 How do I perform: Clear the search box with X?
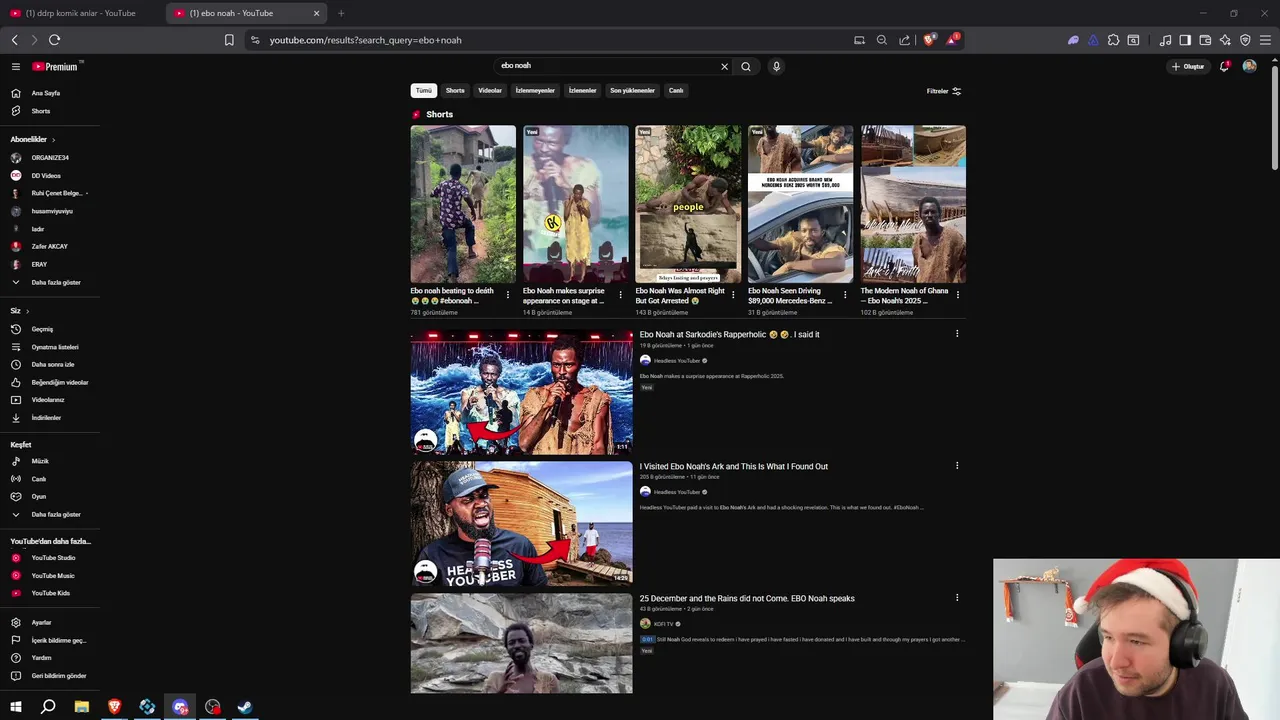[x=725, y=67]
